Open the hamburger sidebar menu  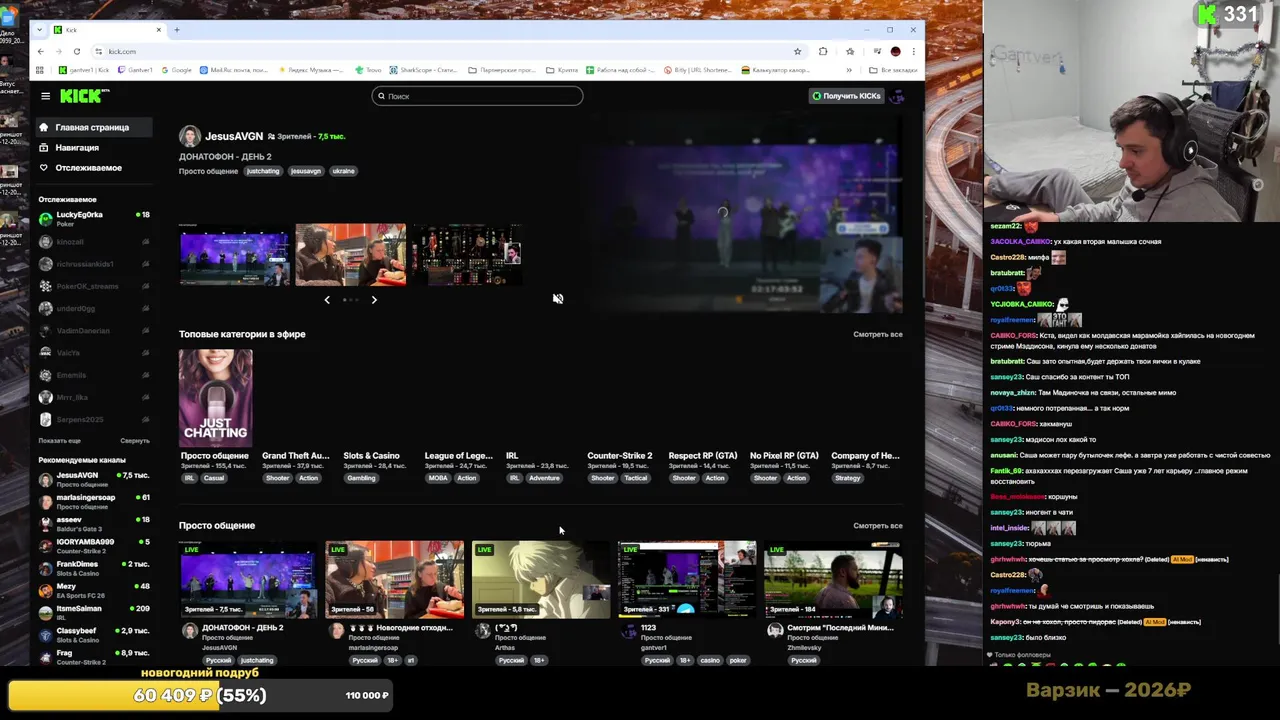point(45,96)
